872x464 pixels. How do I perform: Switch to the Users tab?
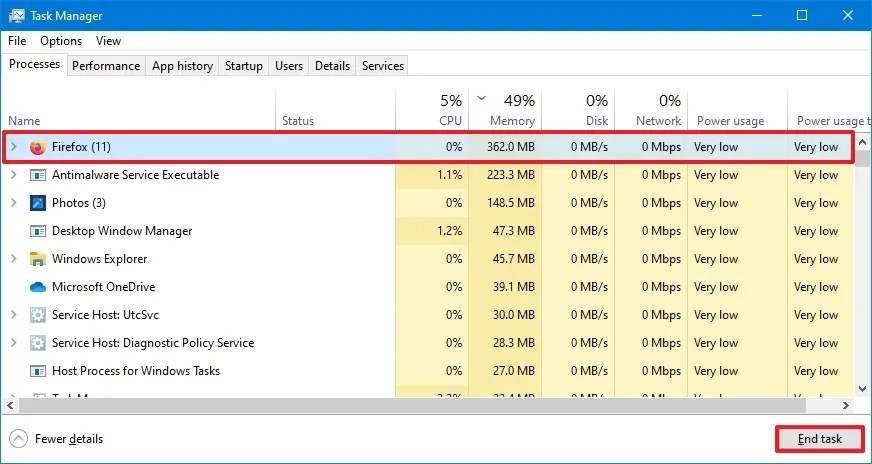click(x=289, y=66)
